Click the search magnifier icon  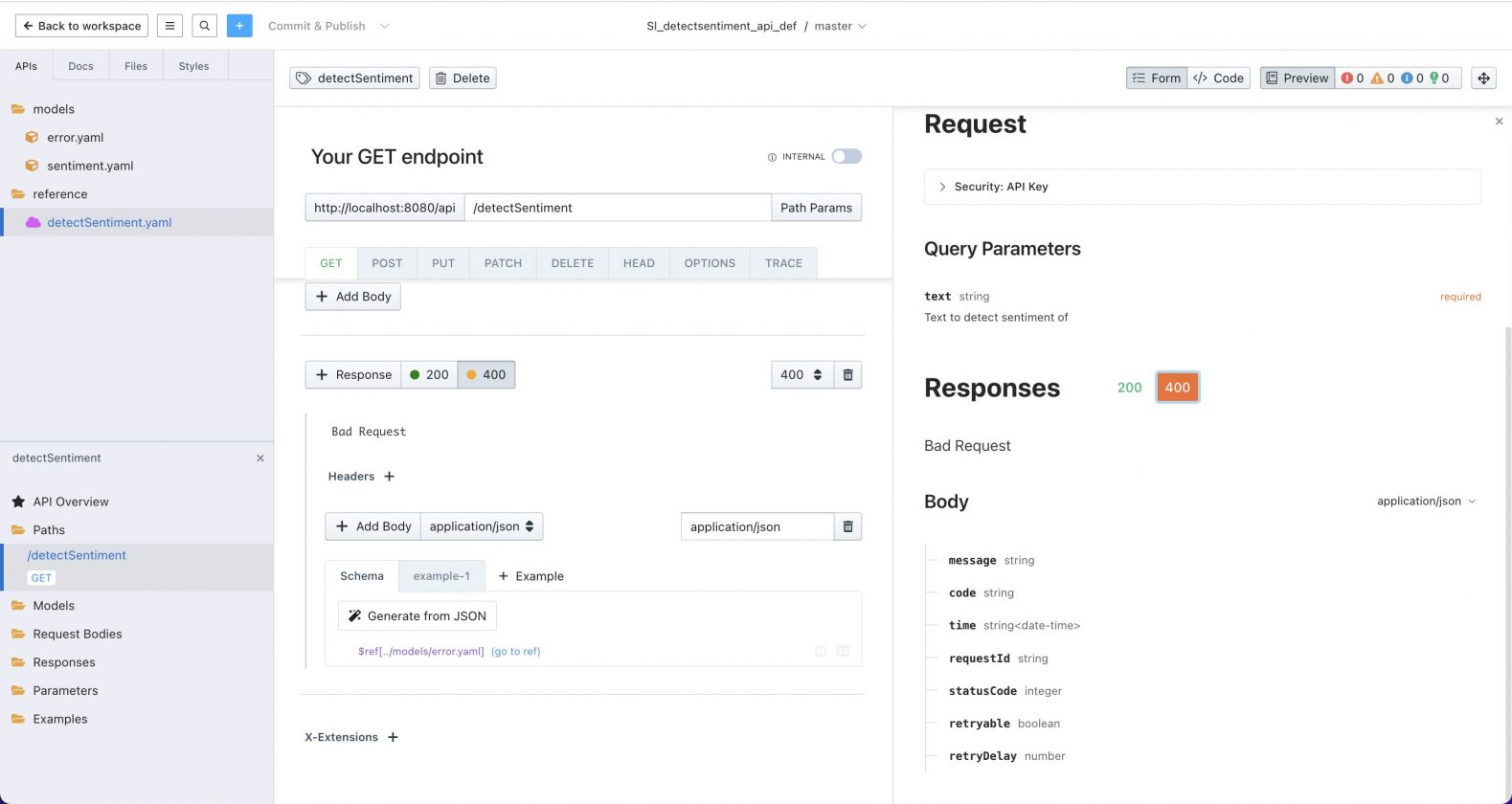(x=204, y=26)
